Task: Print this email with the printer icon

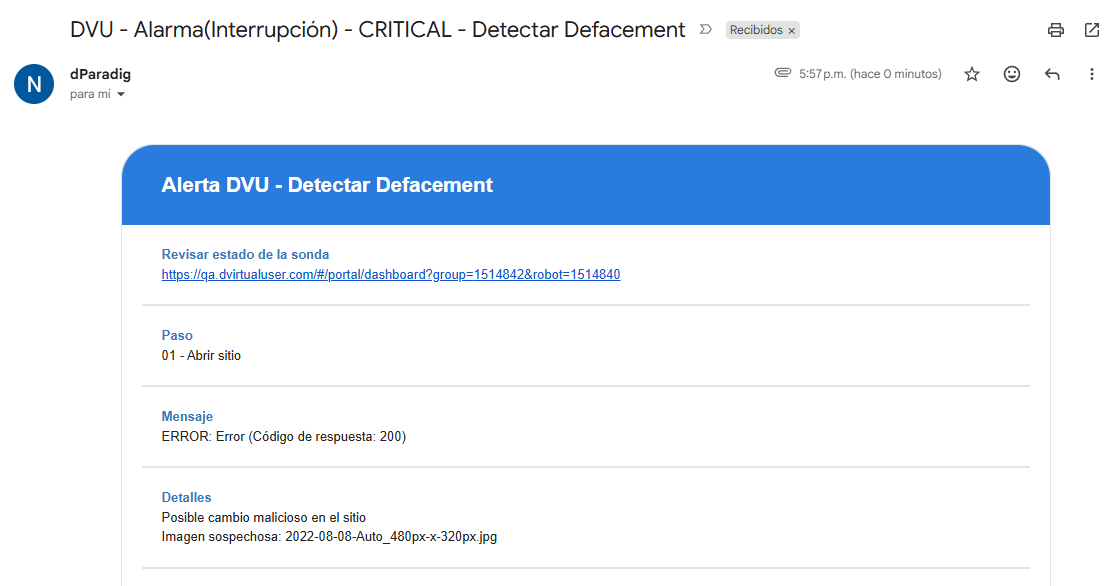Action: (1055, 30)
